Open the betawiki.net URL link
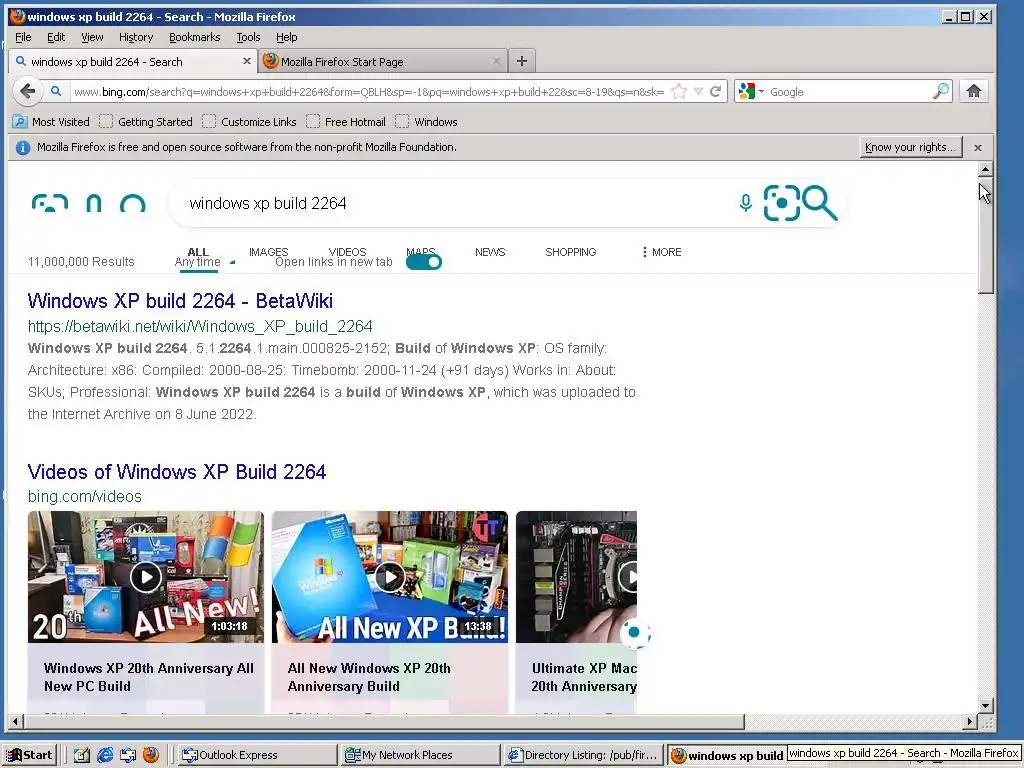The image size is (1024, 768). [200, 326]
